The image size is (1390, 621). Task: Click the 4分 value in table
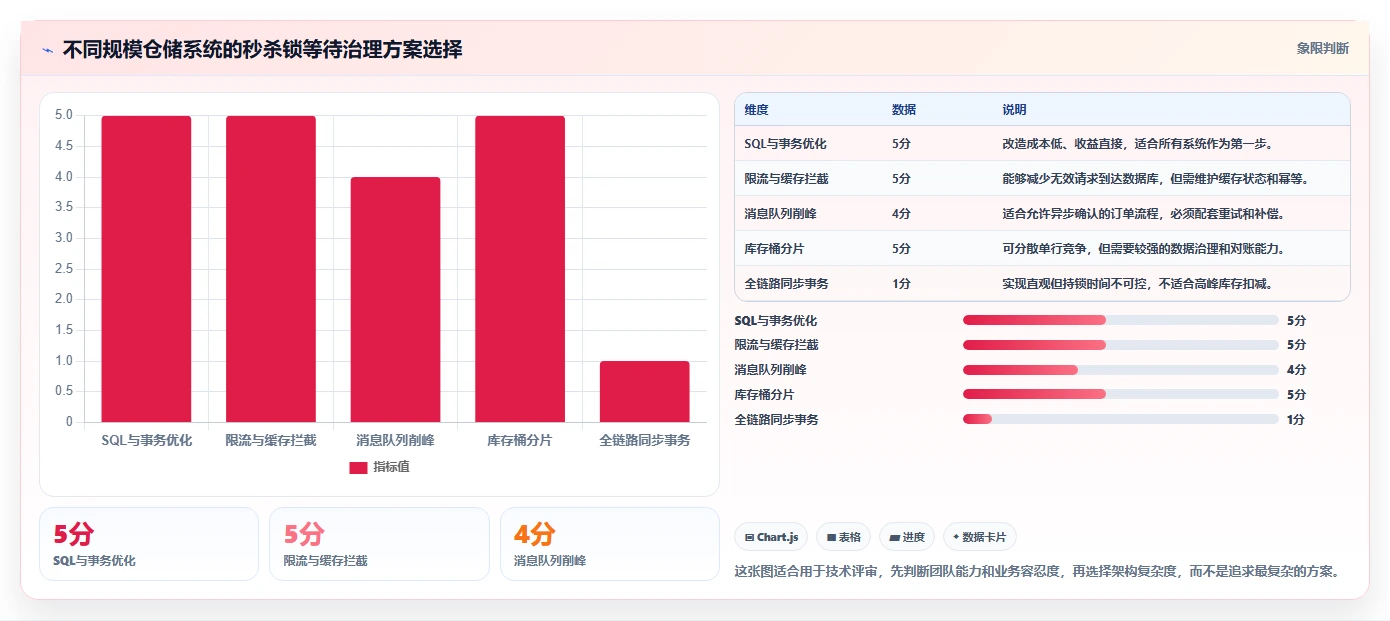[901, 214]
